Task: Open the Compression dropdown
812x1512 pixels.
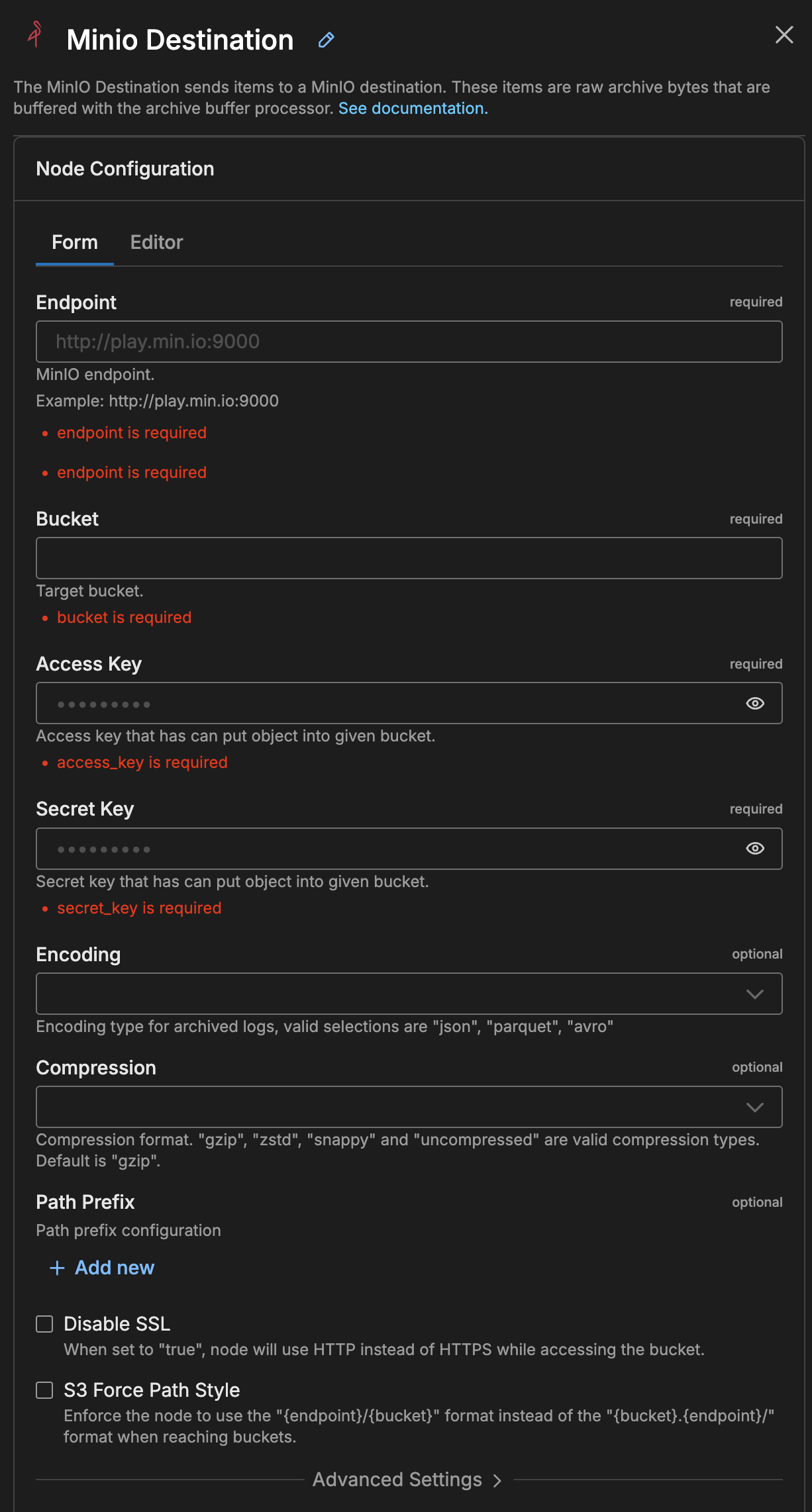Action: (x=391, y=1107)
